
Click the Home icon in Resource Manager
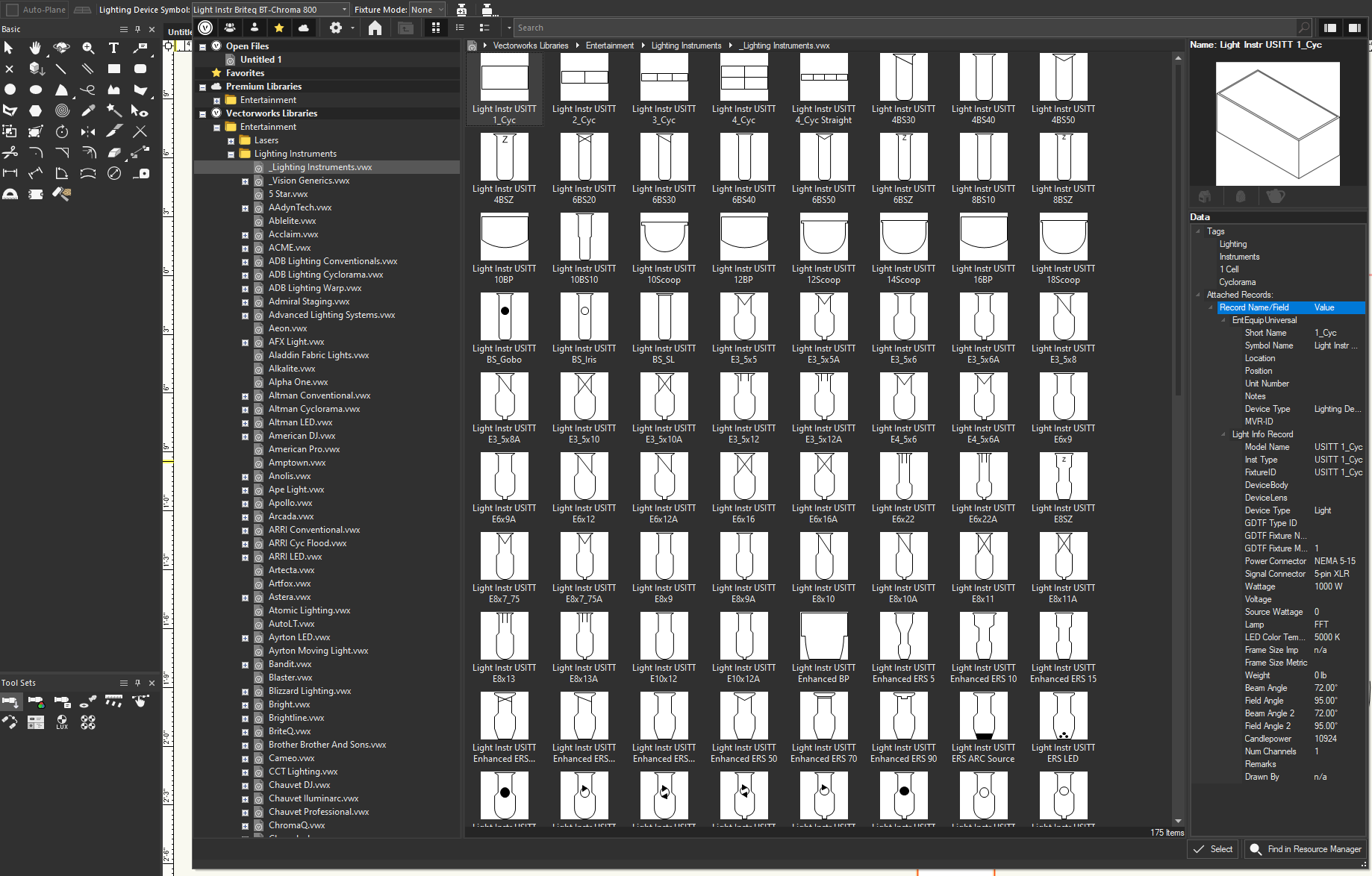375,28
